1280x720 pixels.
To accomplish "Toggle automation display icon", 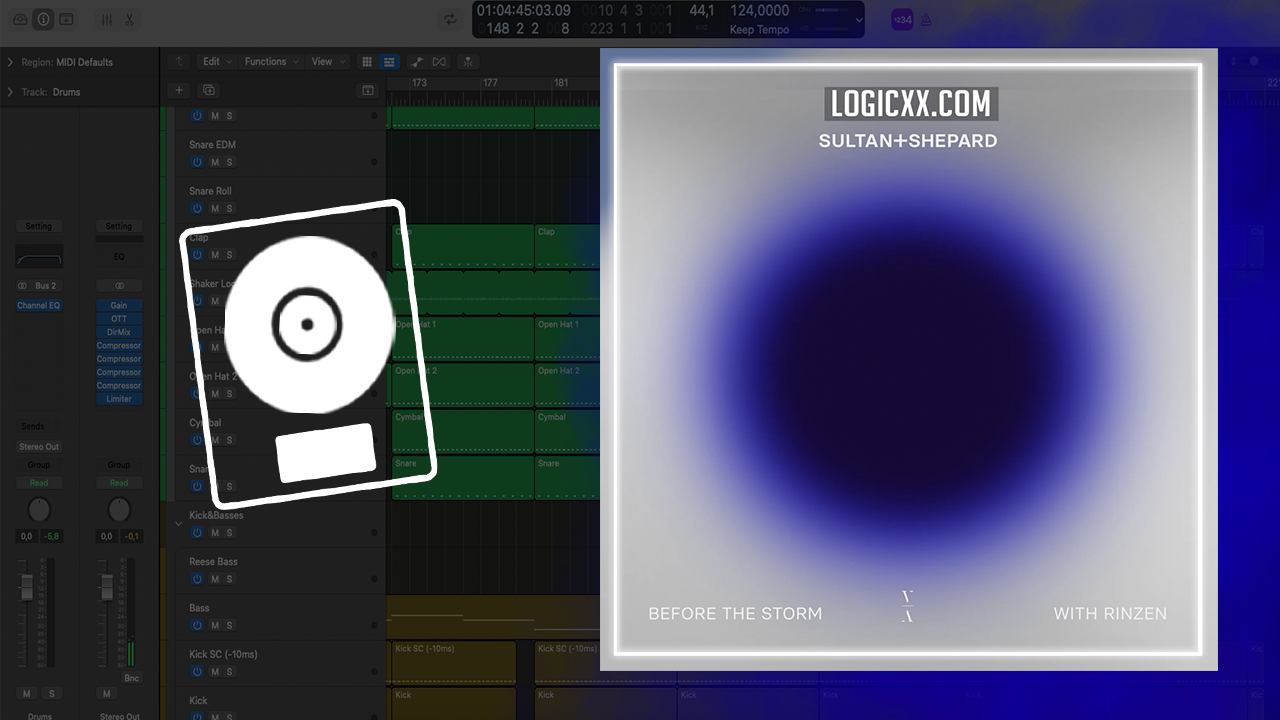I will [x=417, y=62].
